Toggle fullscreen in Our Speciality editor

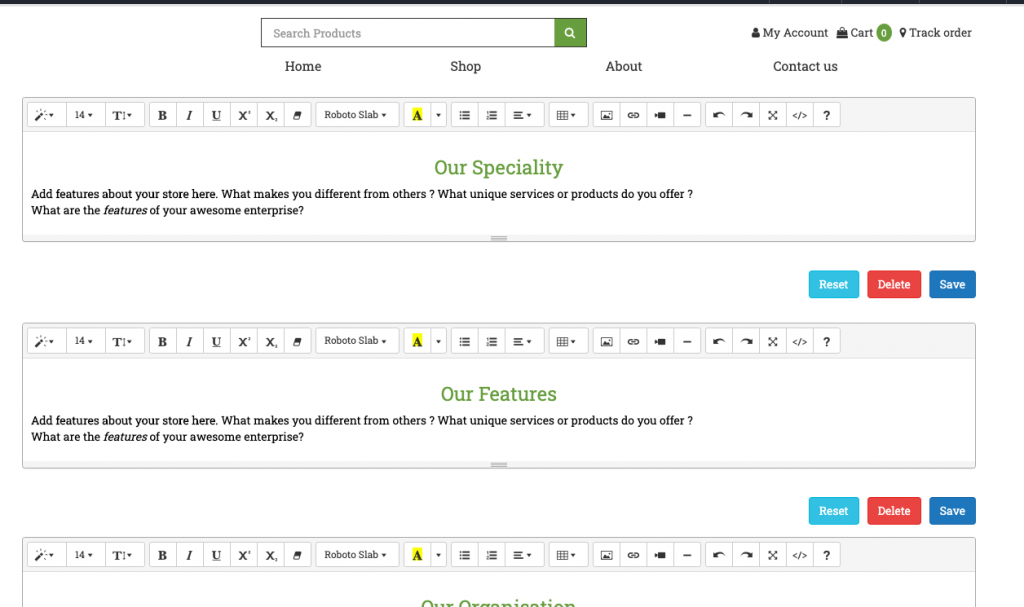[x=772, y=115]
